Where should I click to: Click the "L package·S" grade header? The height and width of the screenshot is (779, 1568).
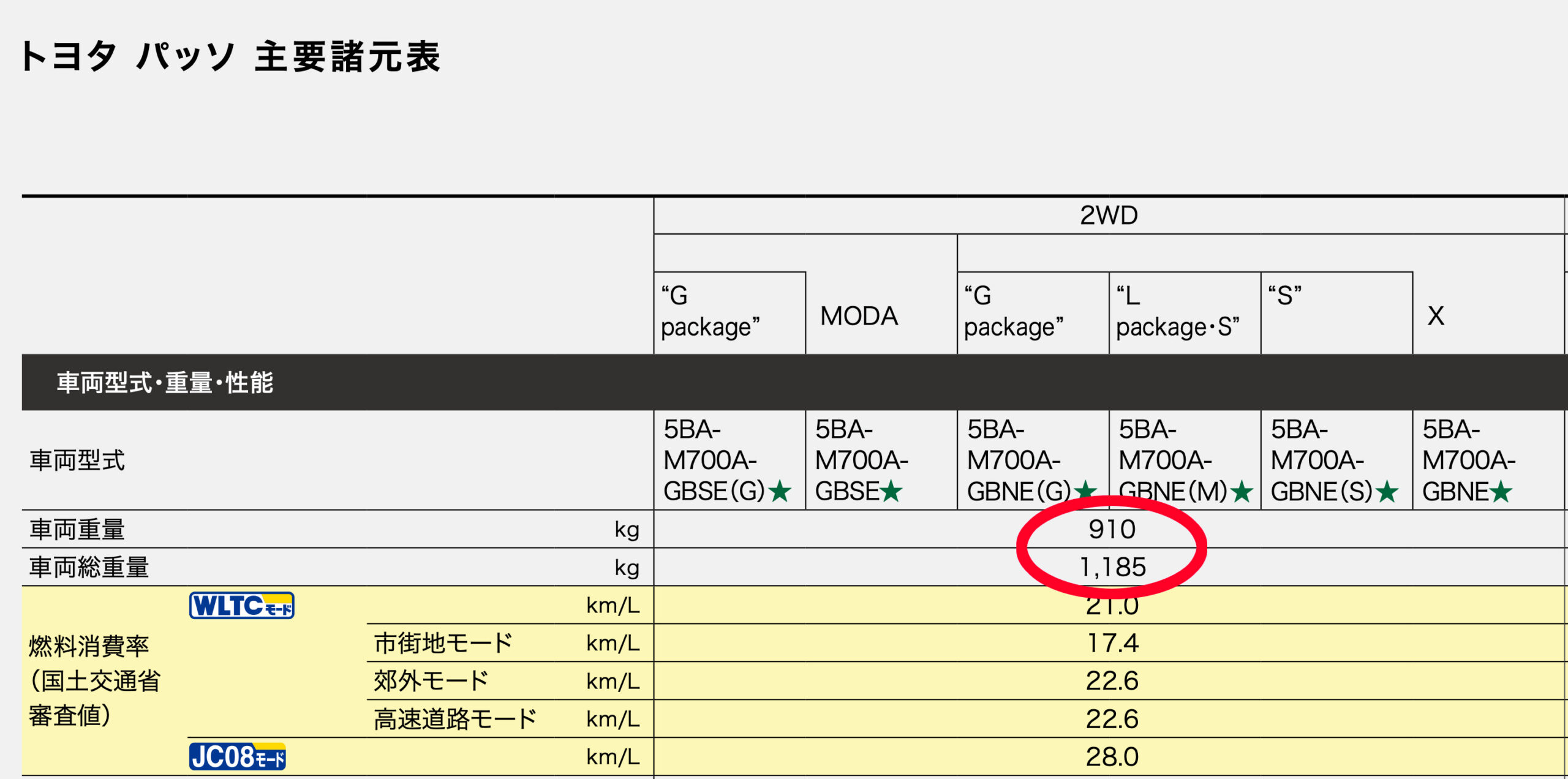click(x=1177, y=312)
